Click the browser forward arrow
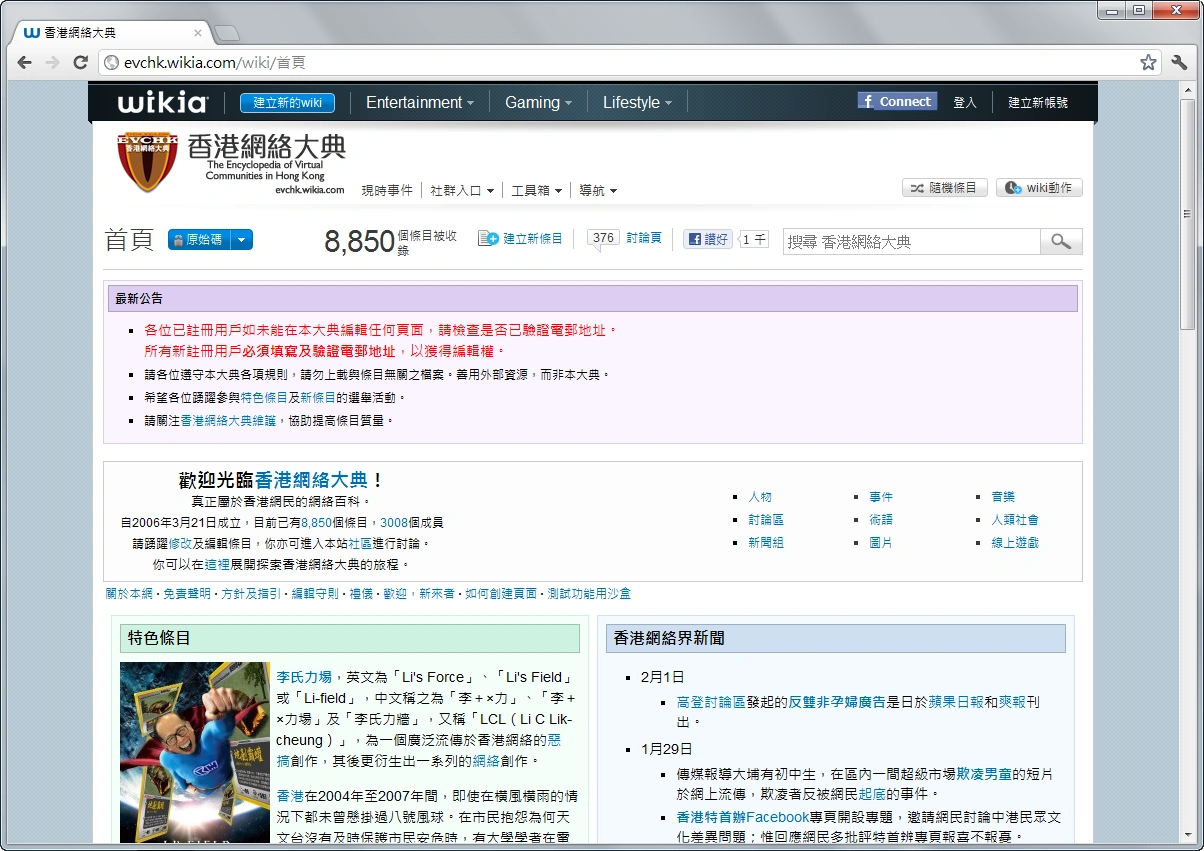The height and width of the screenshot is (851, 1204). [x=53, y=62]
